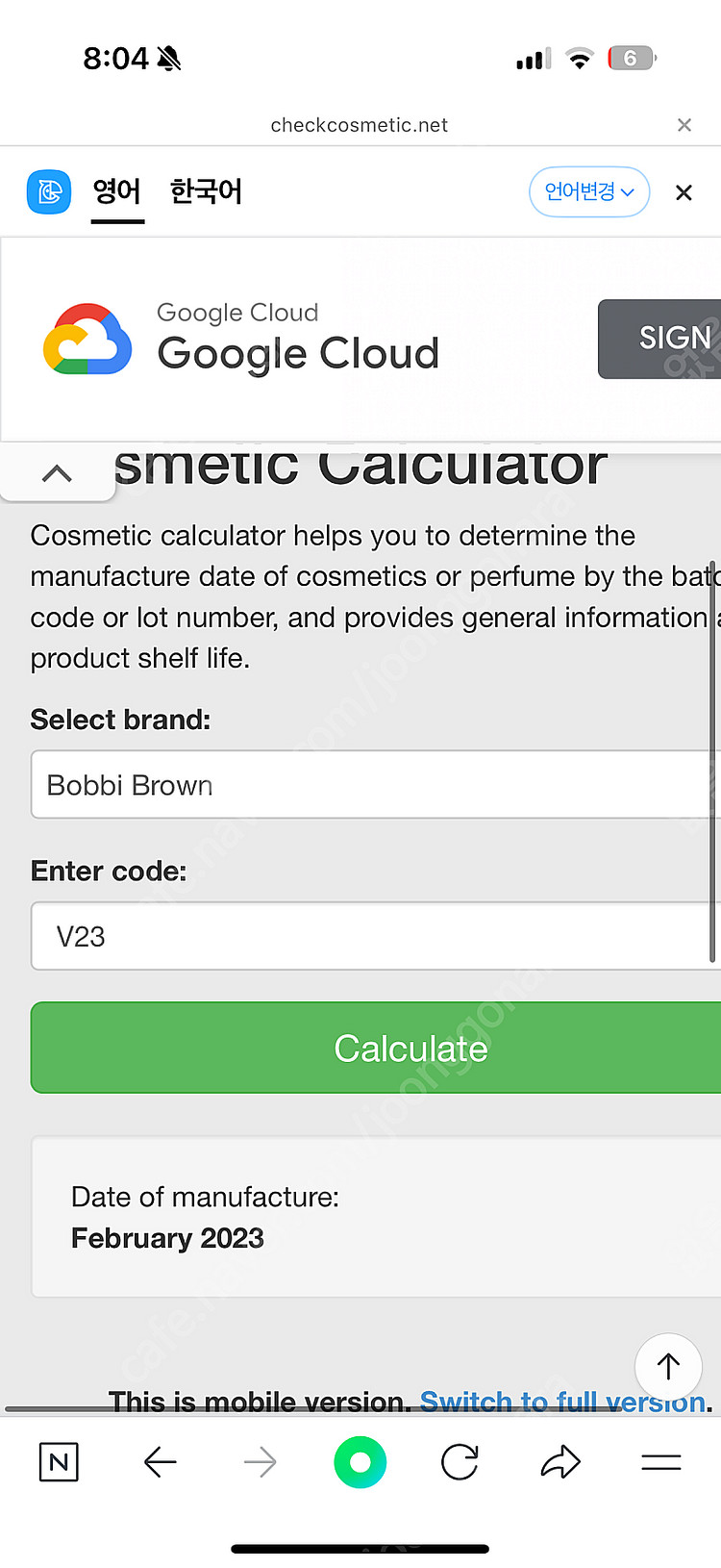Tap the Naver home N icon
The height and width of the screenshot is (1568, 721).
59,1462
